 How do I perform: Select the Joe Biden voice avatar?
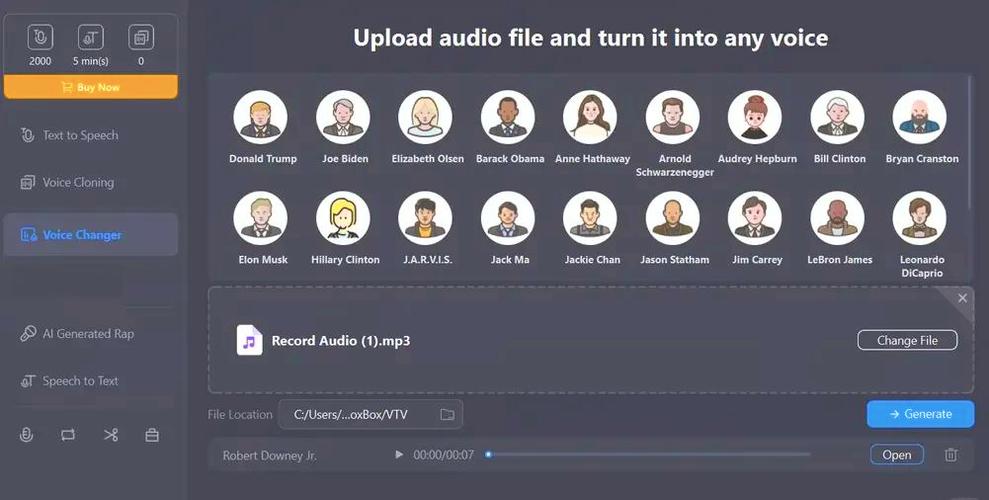click(x=343, y=117)
